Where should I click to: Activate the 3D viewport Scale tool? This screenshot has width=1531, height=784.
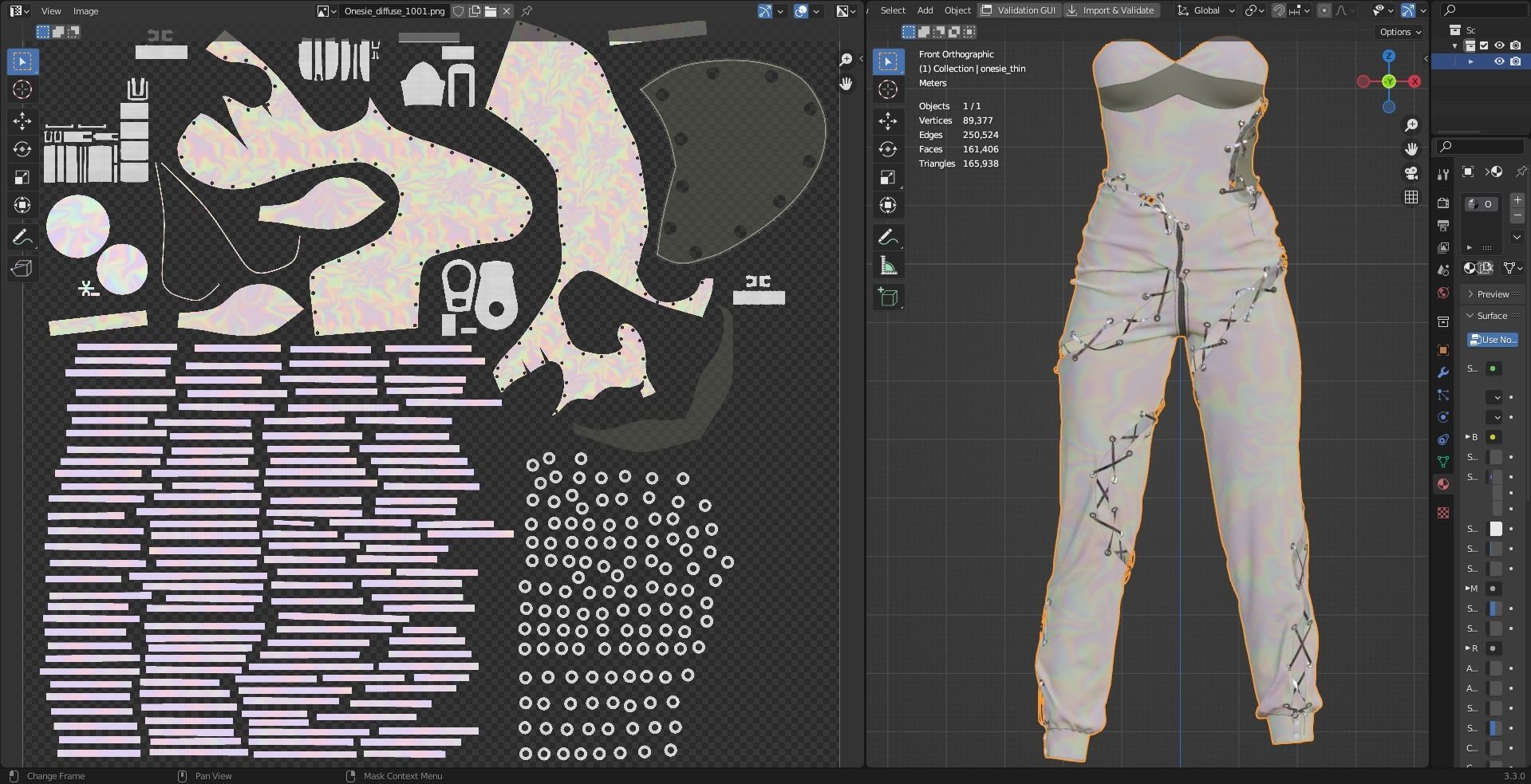point(888,177)
